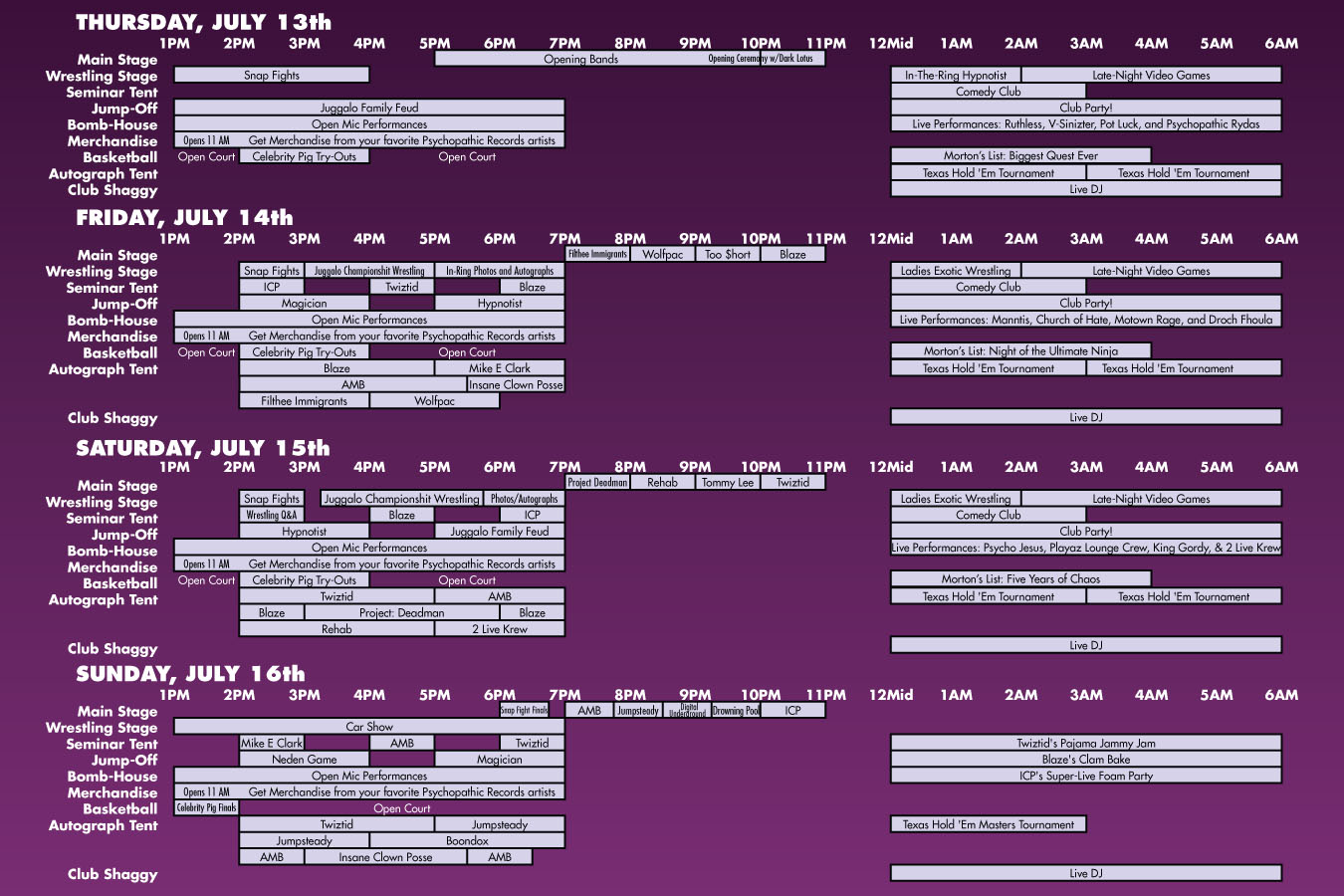Click the "SUNDAY, JULY 16th" heading

tap(190, 674)
